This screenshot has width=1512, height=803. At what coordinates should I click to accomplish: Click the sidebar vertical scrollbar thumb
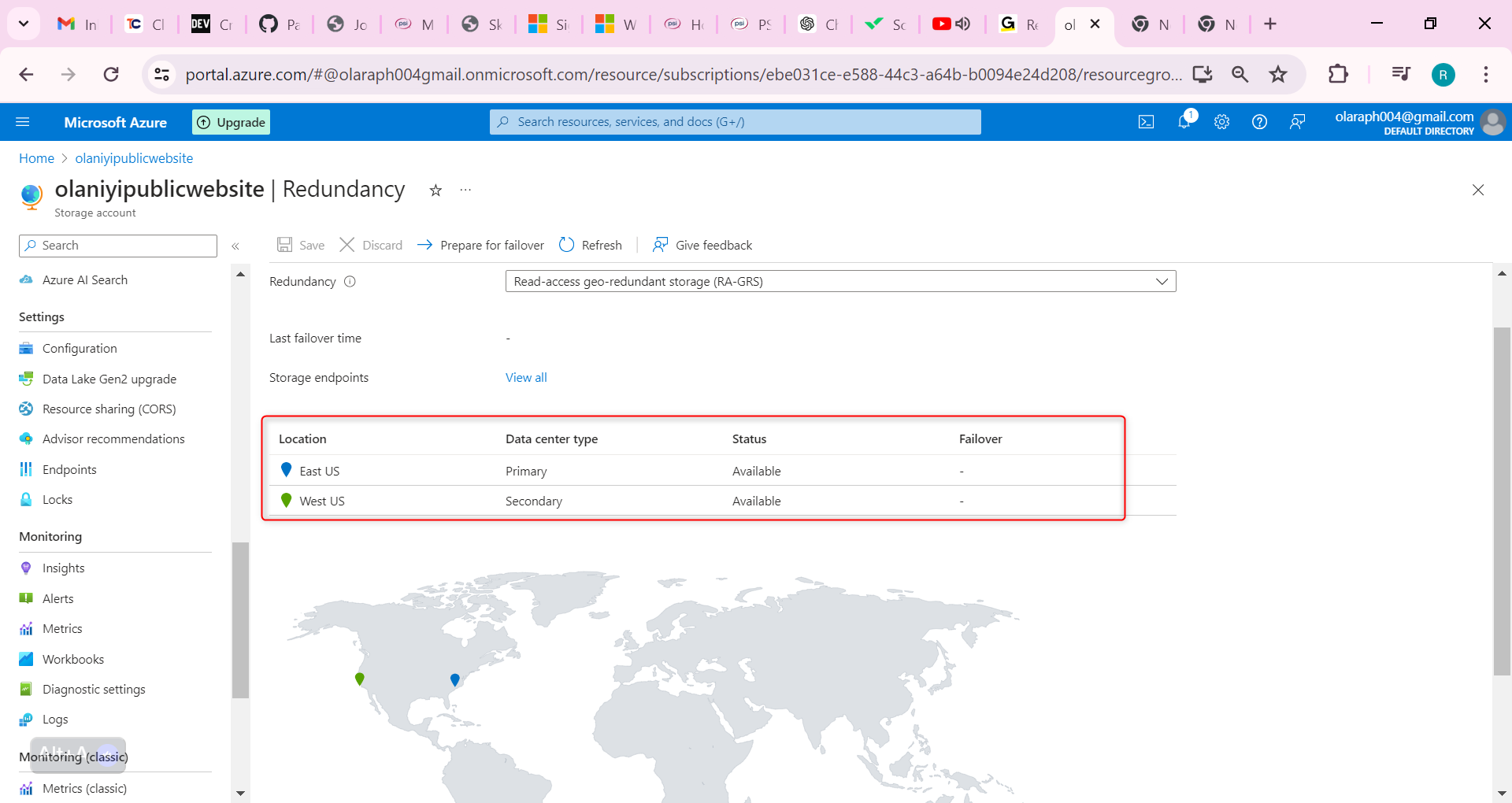(x=241, y=620)
